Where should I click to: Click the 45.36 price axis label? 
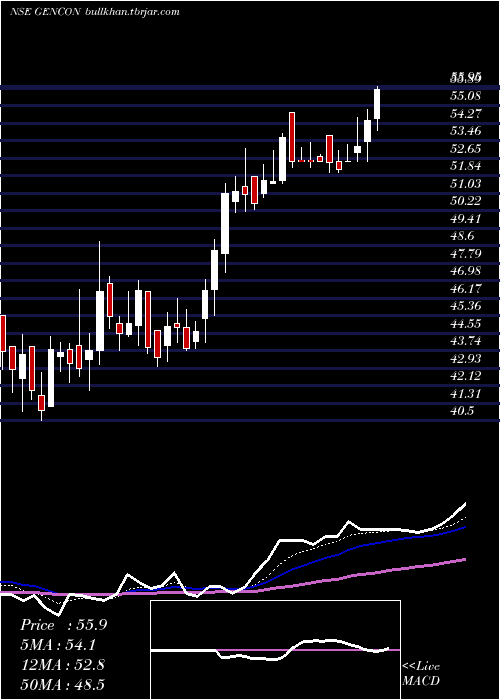click(465, 306)
